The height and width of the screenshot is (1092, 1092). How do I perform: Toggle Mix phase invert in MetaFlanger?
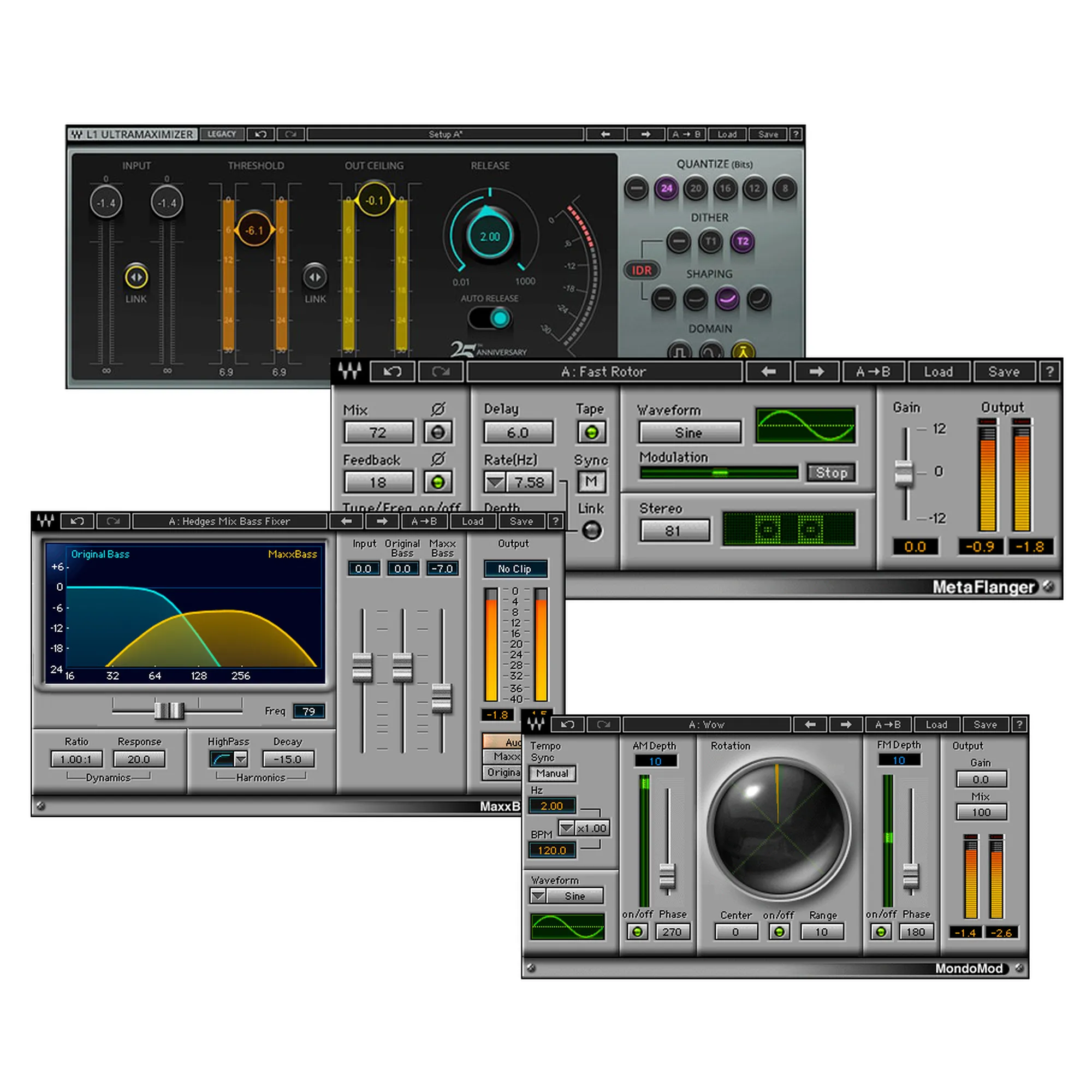[x=437, y=432]
